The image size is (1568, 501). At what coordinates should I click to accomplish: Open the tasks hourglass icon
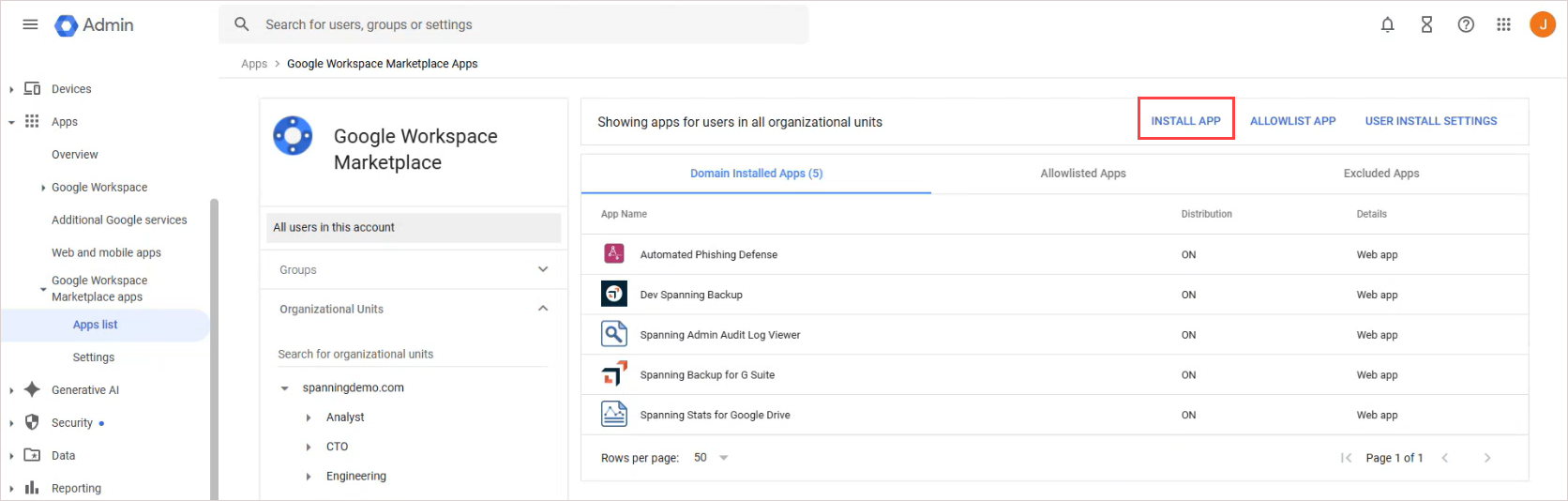tap(1426, 25)
